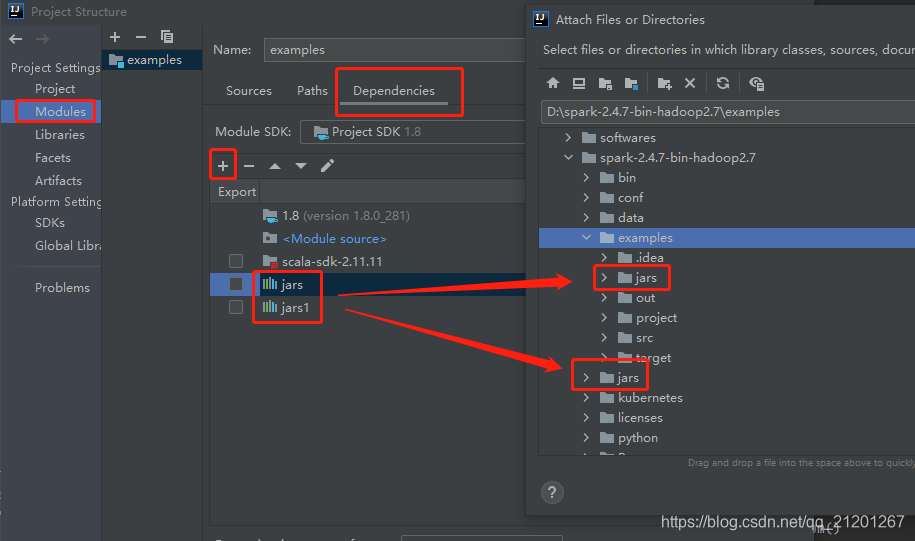Add a dependency with the plus button
915x541 pixels.
tap(223, 166)
